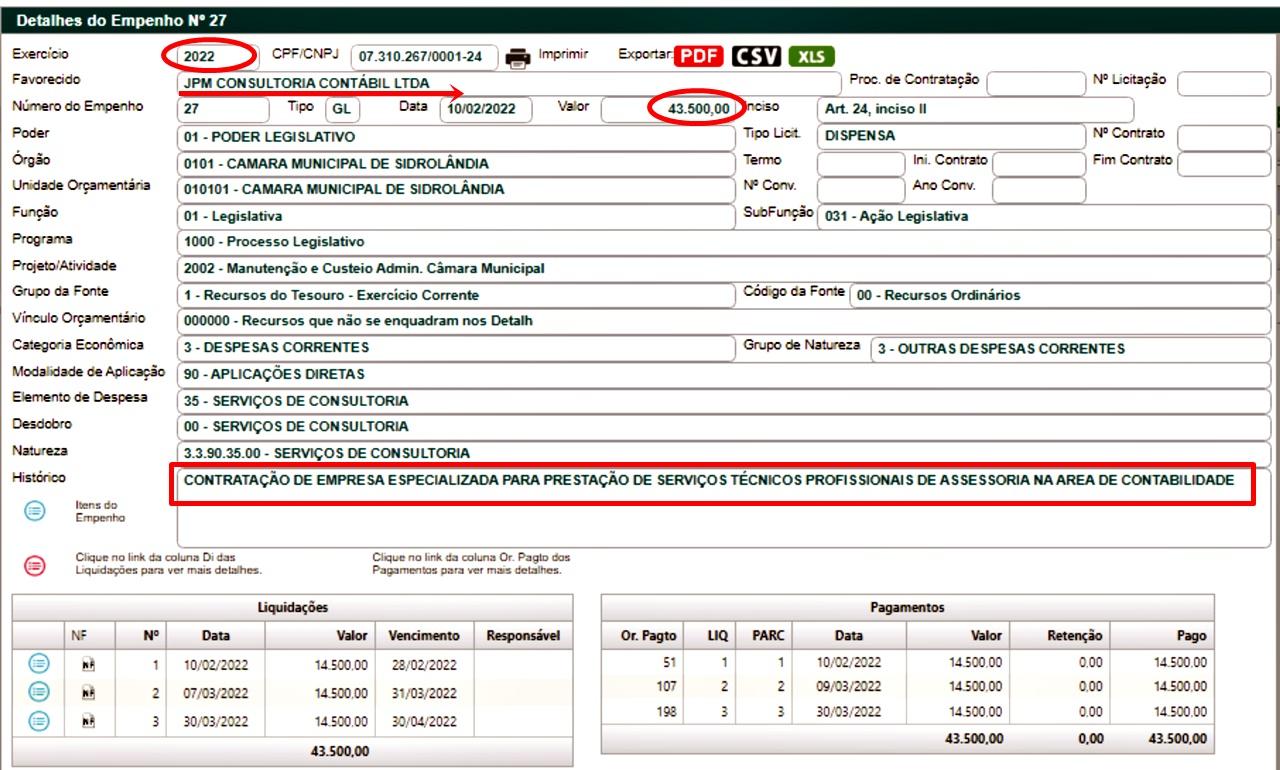
Task: Click the Exercício field showing 2022
Action: point(207,57)
